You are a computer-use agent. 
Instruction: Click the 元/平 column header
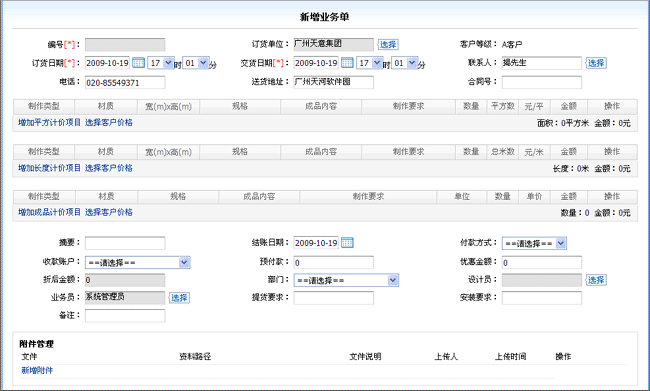coord(534,107)
